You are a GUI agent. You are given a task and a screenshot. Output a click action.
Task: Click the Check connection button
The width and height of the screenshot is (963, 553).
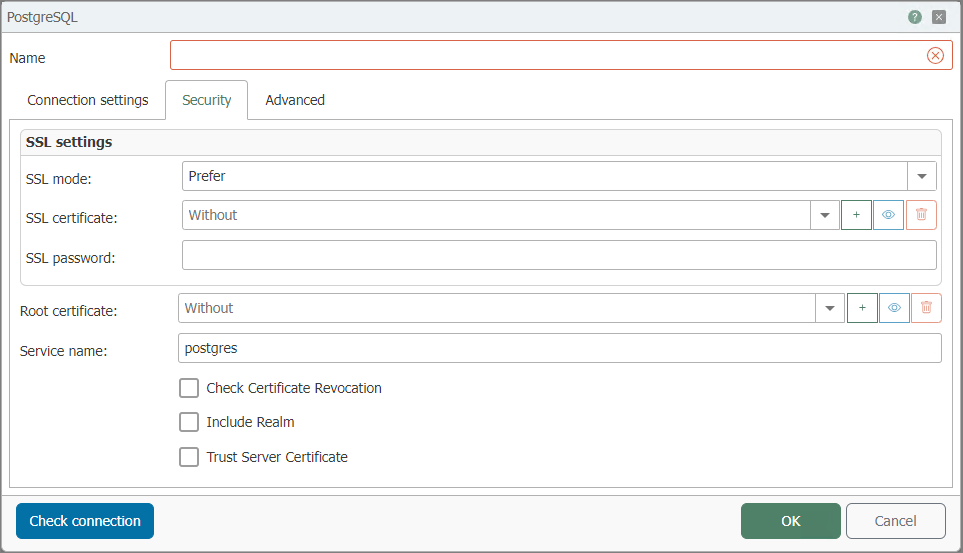coord(85,521)
